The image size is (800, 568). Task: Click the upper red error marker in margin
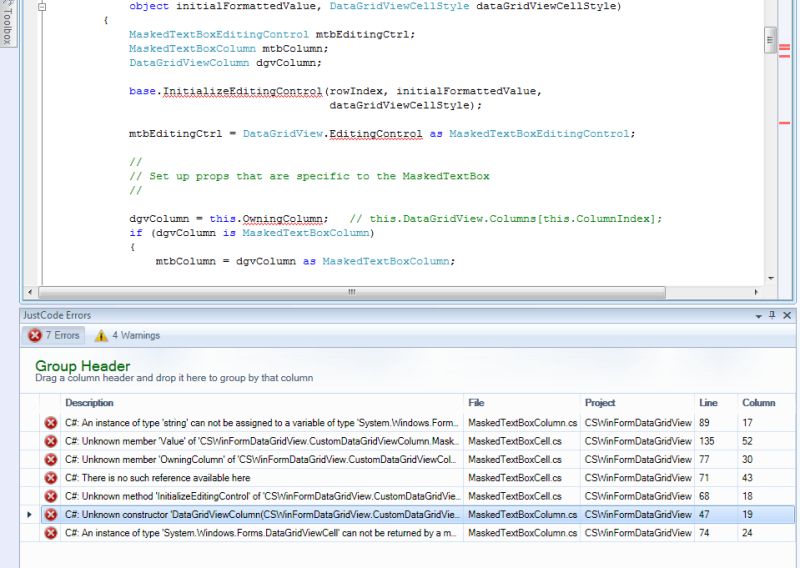(x=784, y=47)
